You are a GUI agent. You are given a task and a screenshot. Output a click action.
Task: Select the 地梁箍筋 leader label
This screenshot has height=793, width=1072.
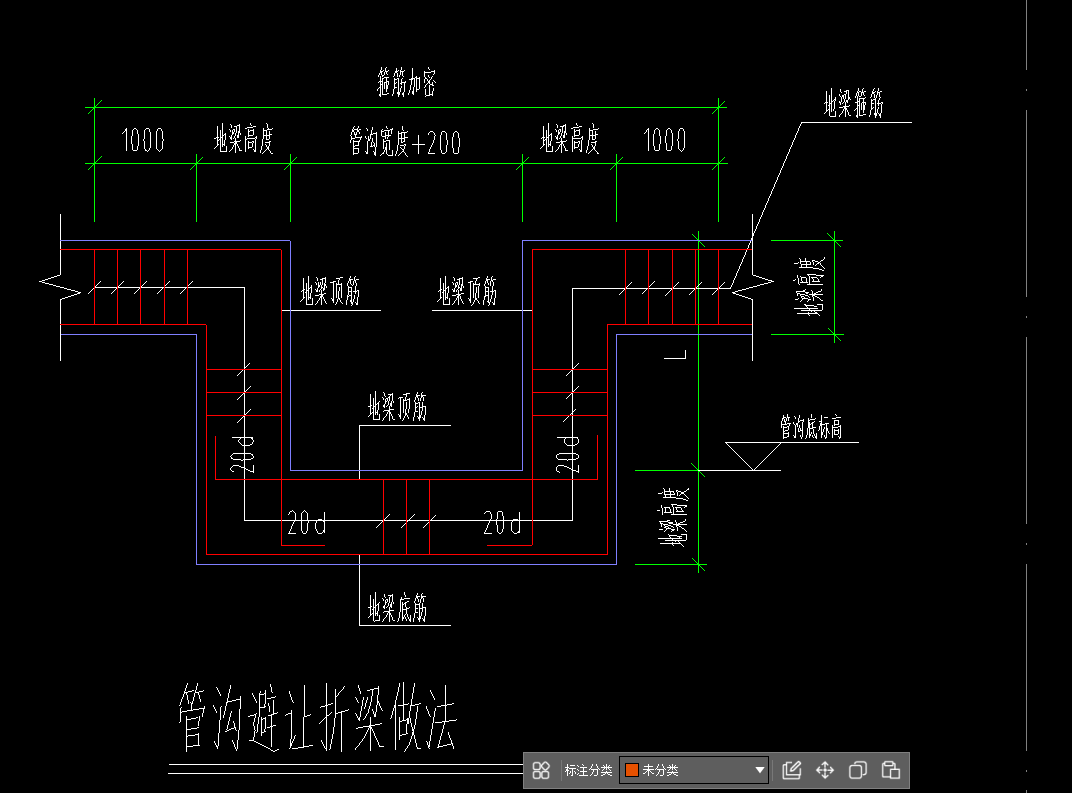coord(854,103)
